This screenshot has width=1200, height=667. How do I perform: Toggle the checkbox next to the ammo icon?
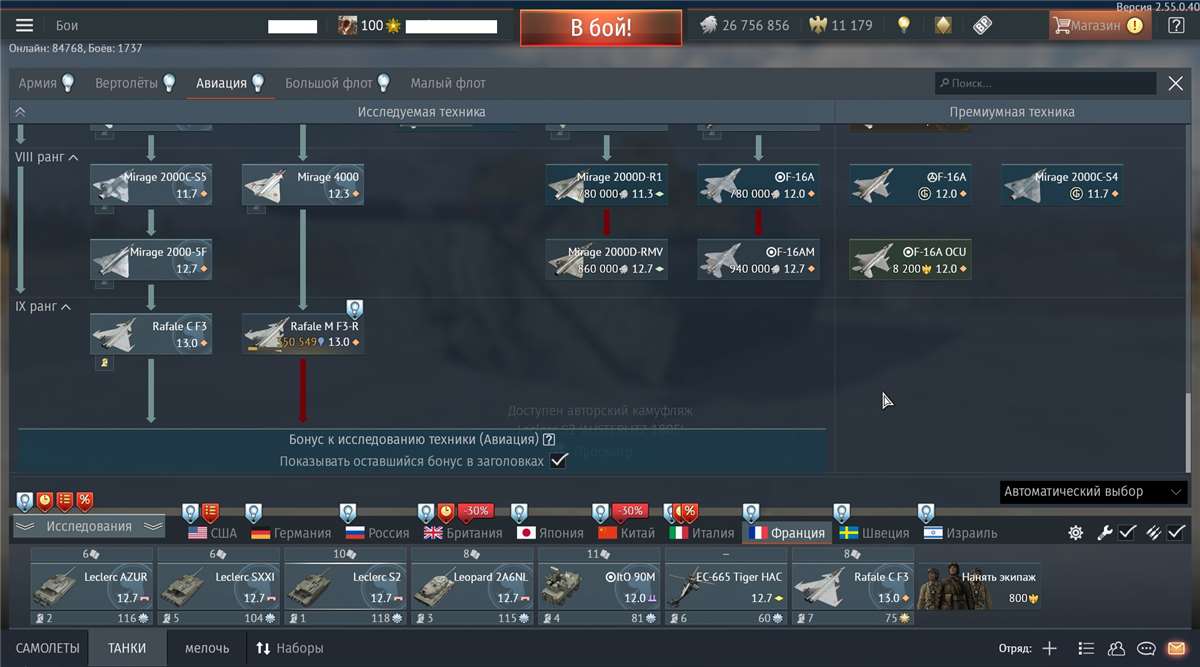[x=1176, y=533]
